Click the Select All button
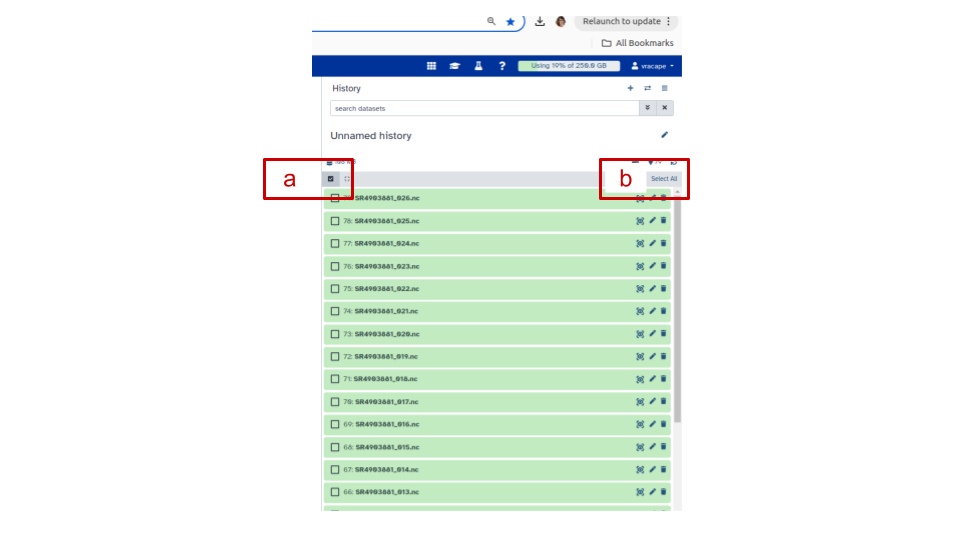The image size is (960, 540). click(x=664, y=179)
